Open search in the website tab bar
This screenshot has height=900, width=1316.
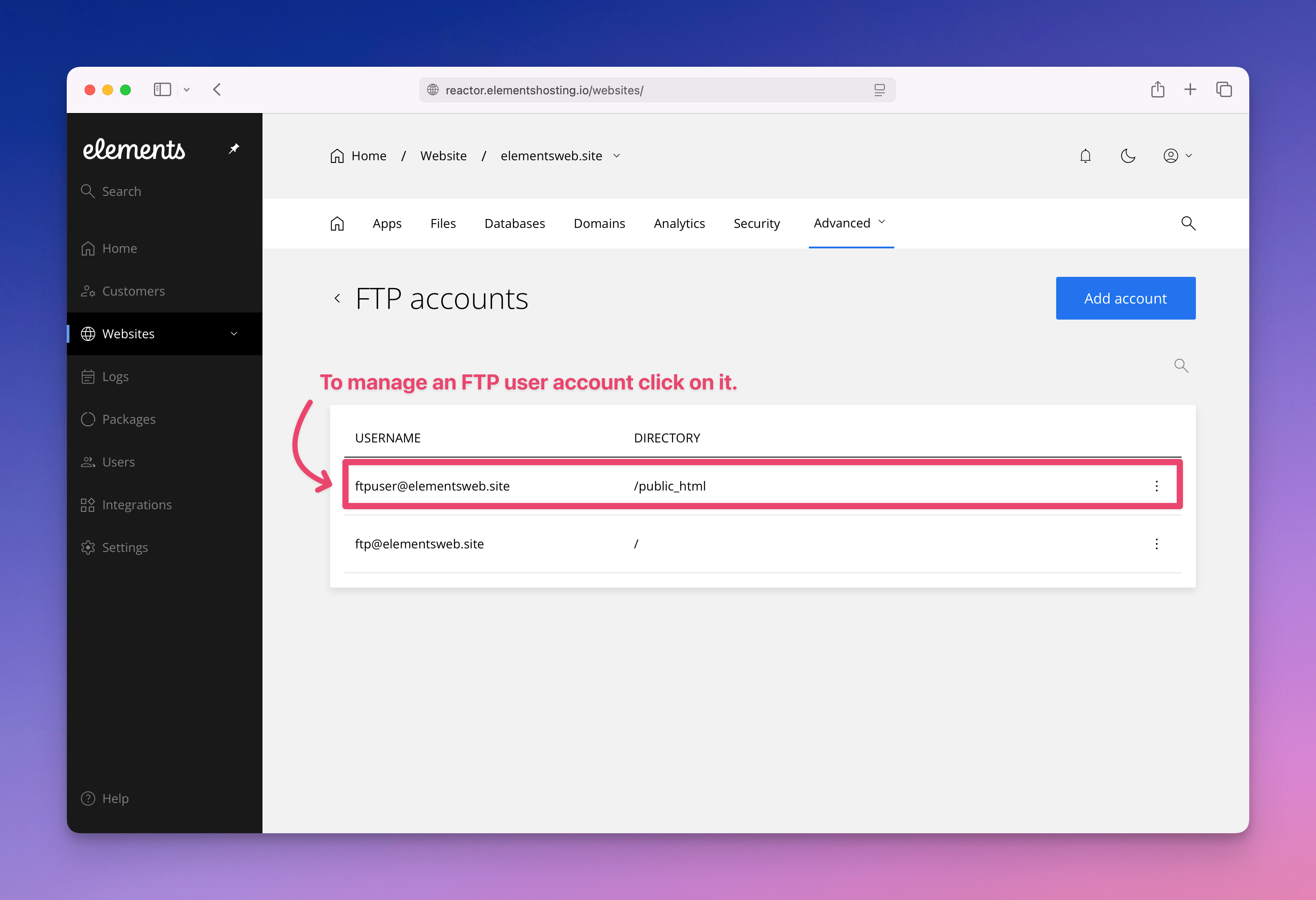(x=1188, y=224)
